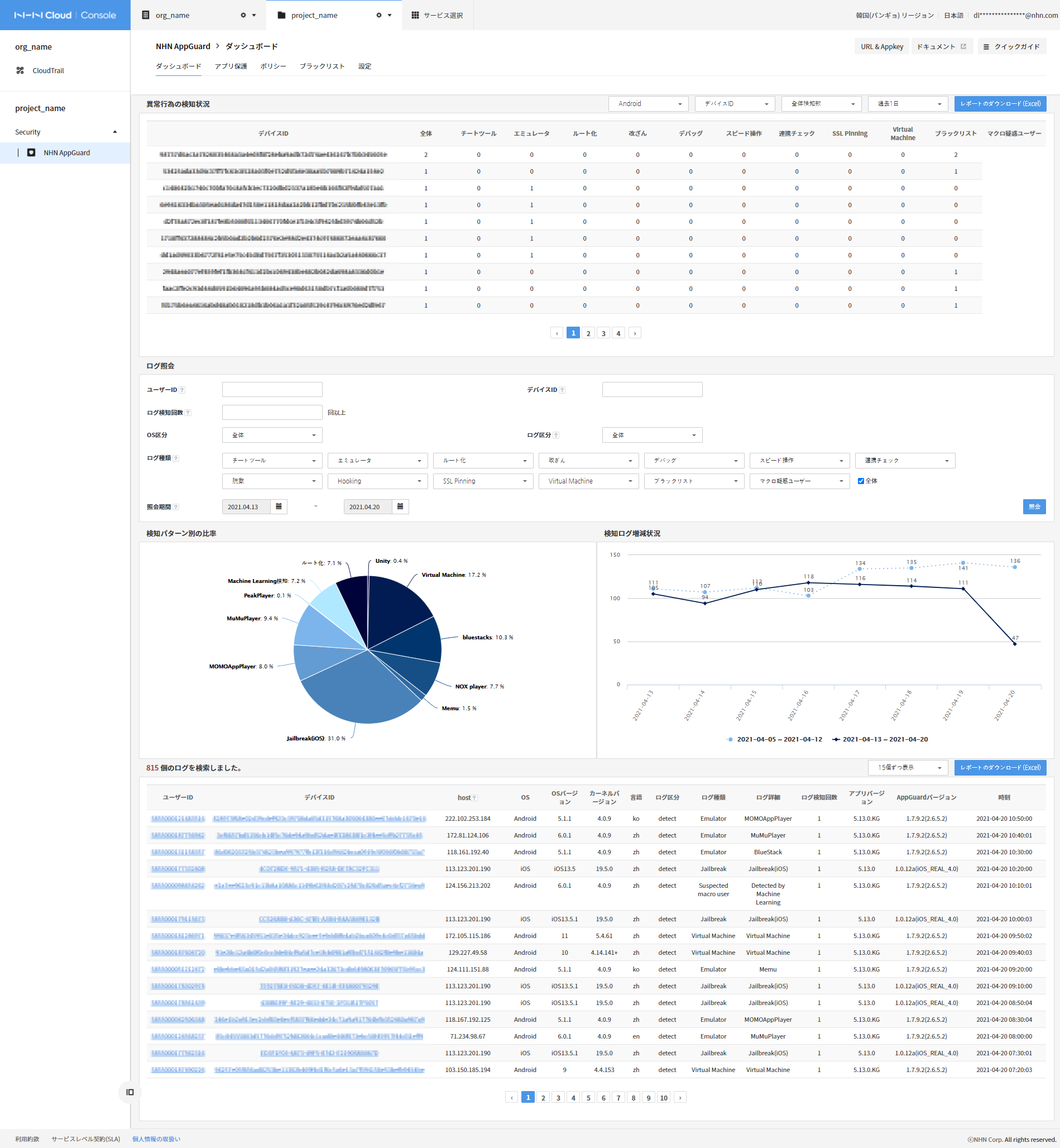Download log search report Excel

click(1000, 768)
